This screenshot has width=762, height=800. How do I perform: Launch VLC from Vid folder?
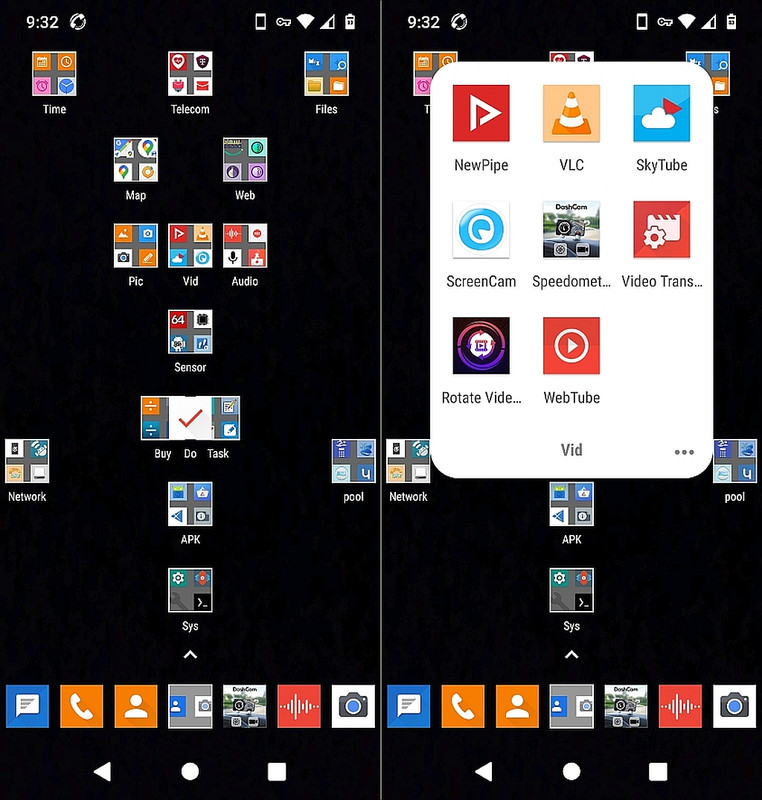click(x=571, y=113)
